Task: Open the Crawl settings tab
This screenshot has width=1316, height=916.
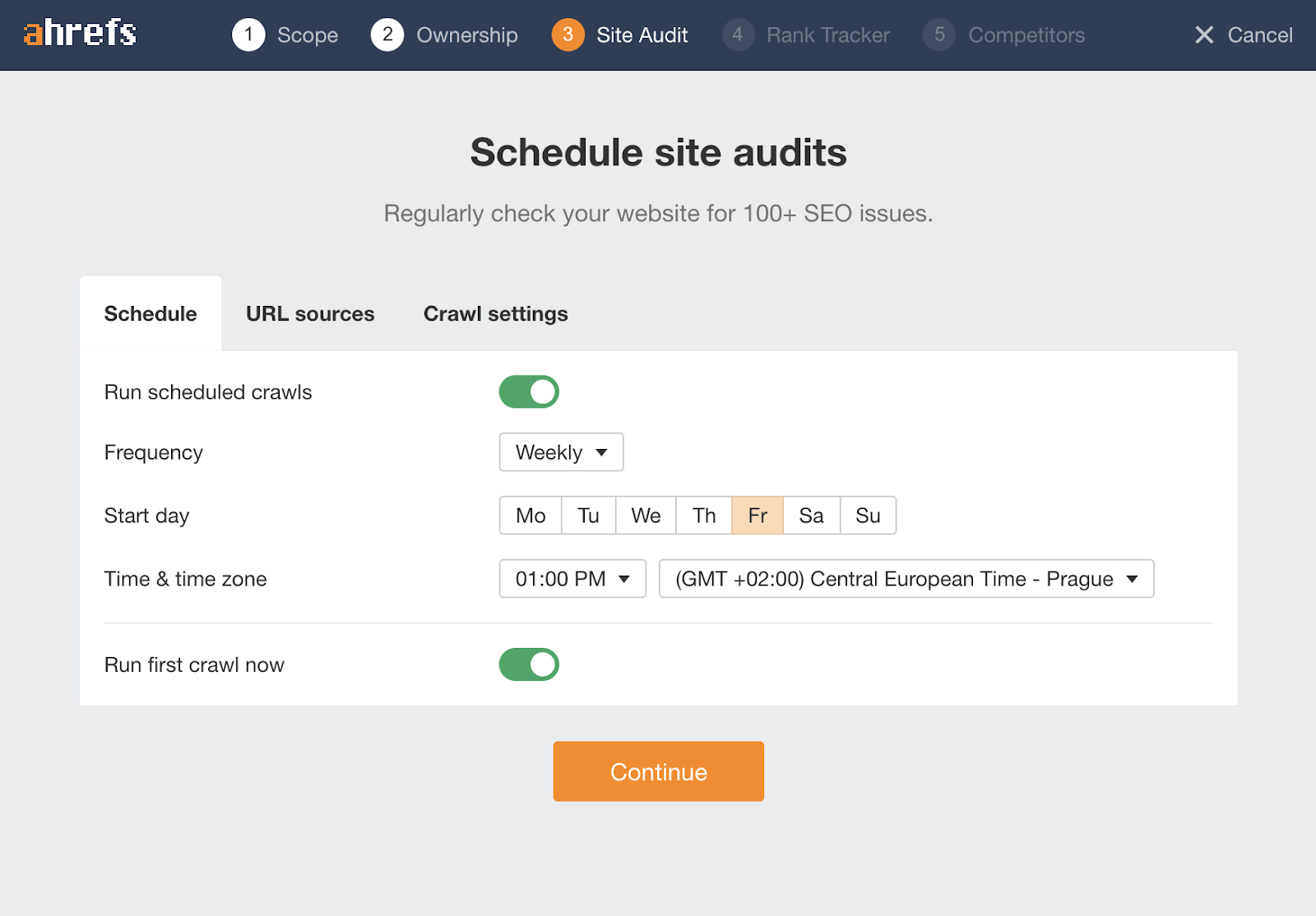Action: pyautogui.click(x=495, y=314)
